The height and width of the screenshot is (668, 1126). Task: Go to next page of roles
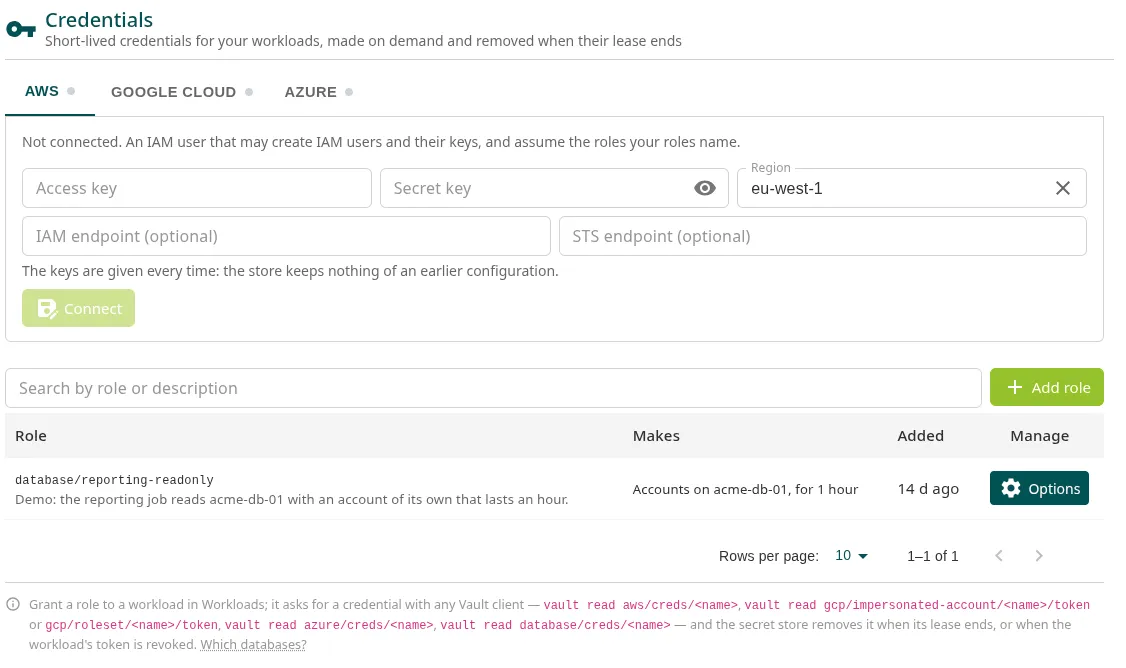[1038, 556]
